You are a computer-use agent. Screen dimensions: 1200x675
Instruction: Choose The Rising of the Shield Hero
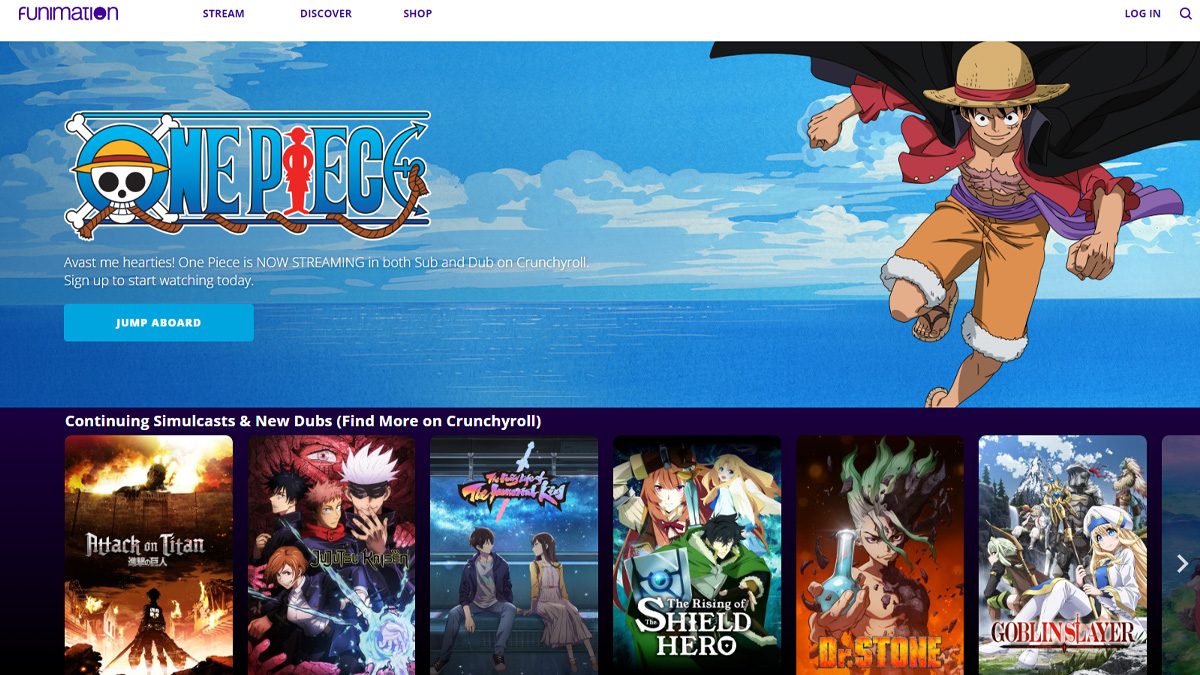[697, 555]
